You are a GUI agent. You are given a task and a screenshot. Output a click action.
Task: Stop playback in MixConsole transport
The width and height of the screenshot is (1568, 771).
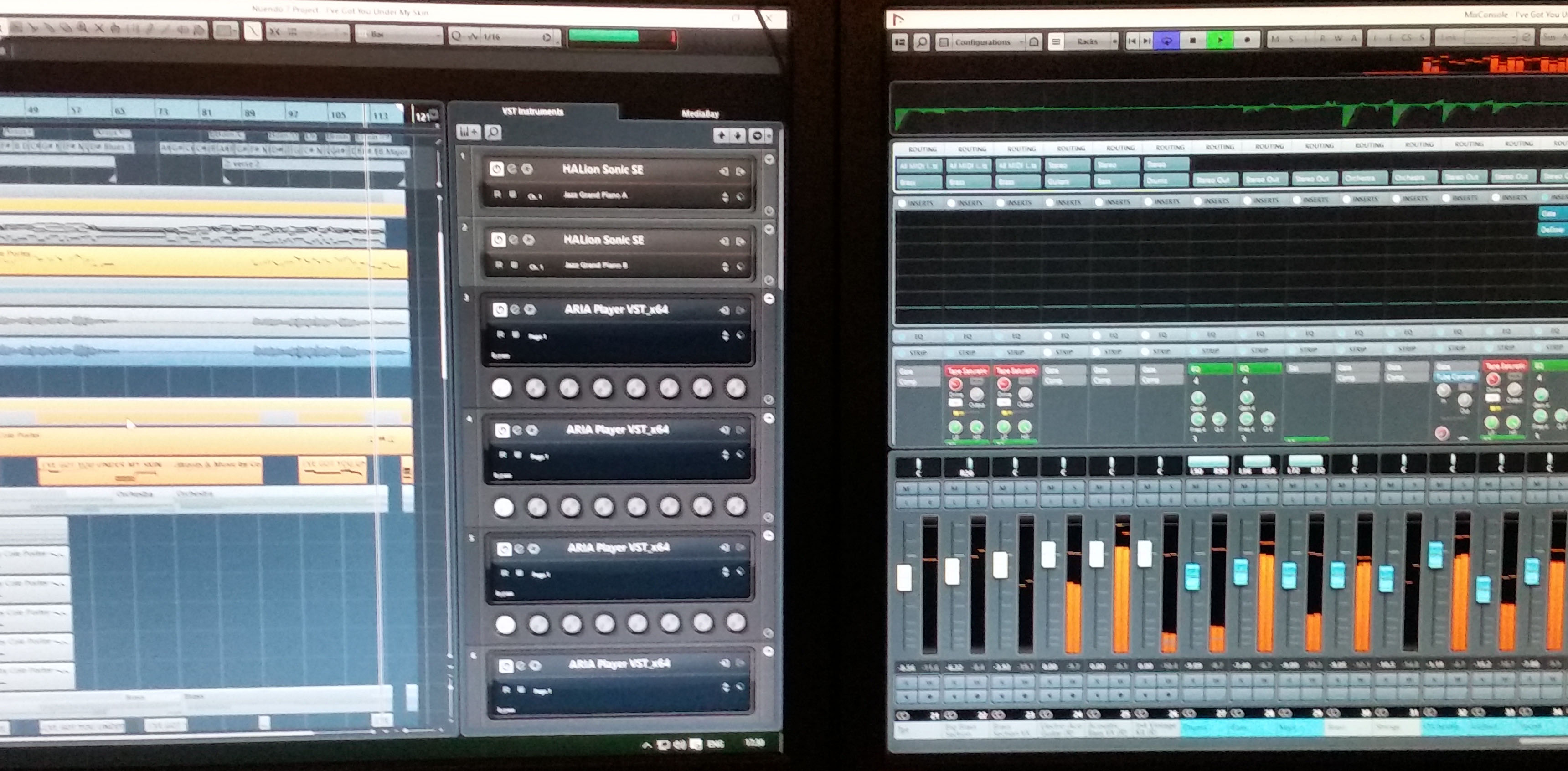[x=1193, y=40]
